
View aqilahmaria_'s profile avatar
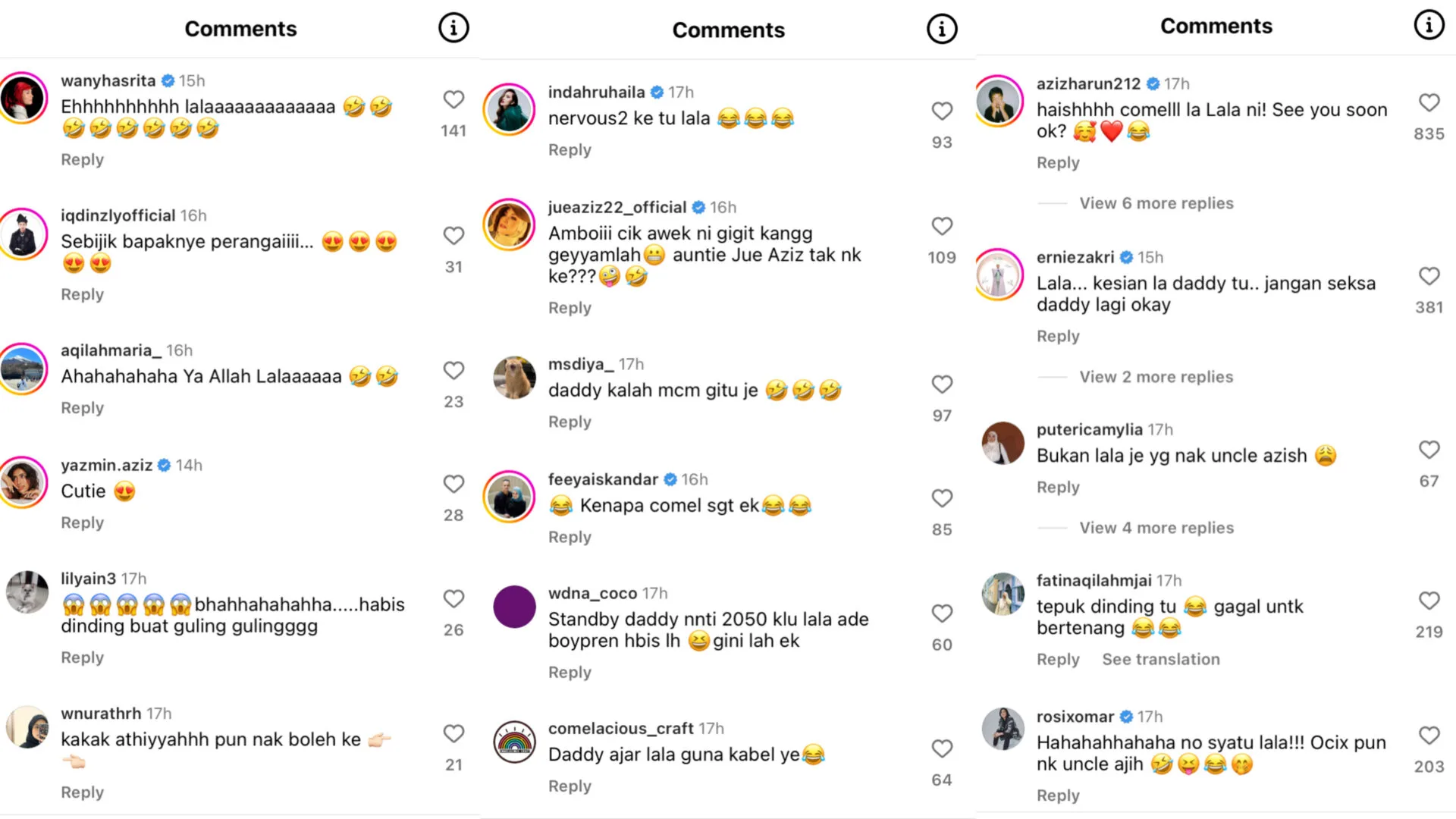pos(23,369)
